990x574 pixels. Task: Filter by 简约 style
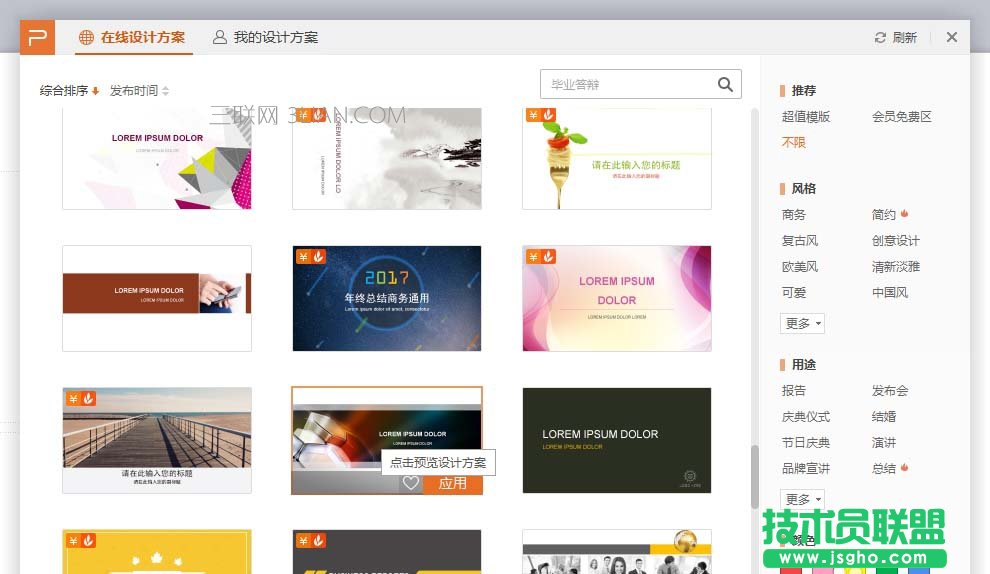pos(884,215)
